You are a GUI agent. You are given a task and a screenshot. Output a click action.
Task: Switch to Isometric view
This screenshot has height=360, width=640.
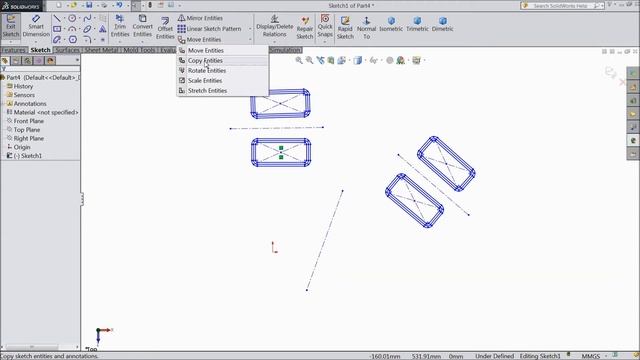pyautogui.click(x=391, y=24)
